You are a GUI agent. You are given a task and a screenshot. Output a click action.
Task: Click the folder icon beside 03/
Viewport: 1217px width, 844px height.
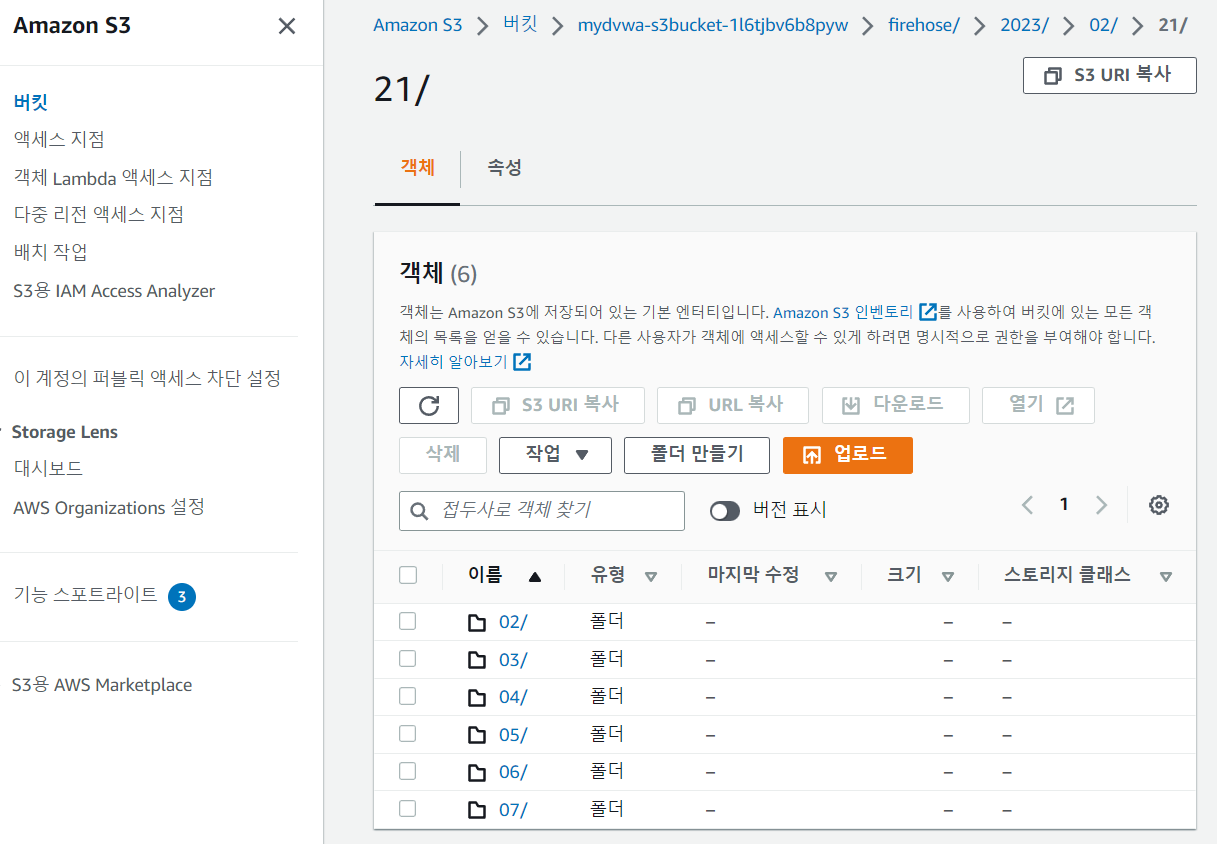477,660
